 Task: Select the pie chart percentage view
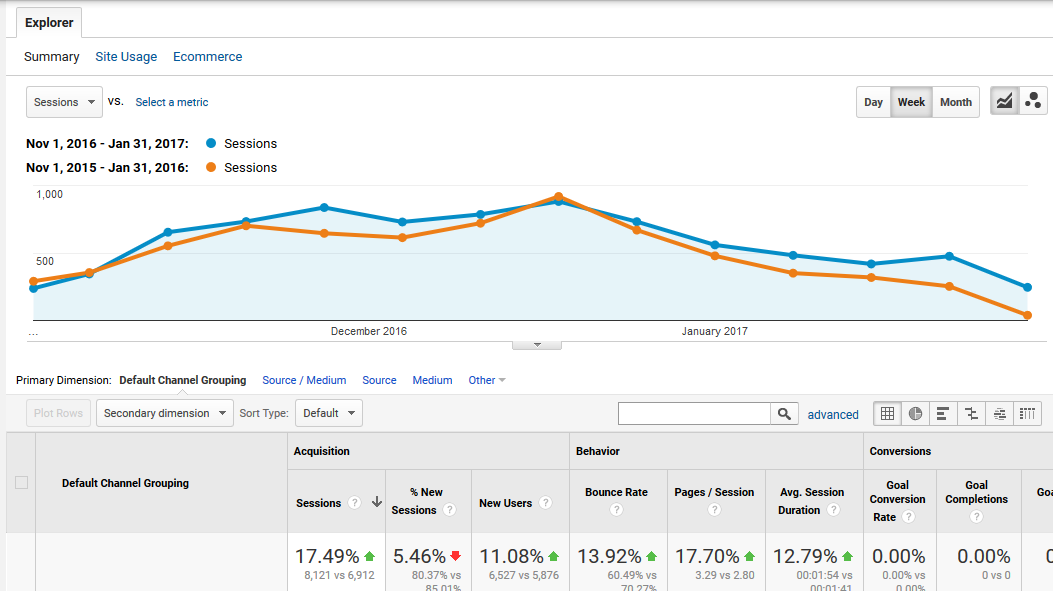pos(915,414)
